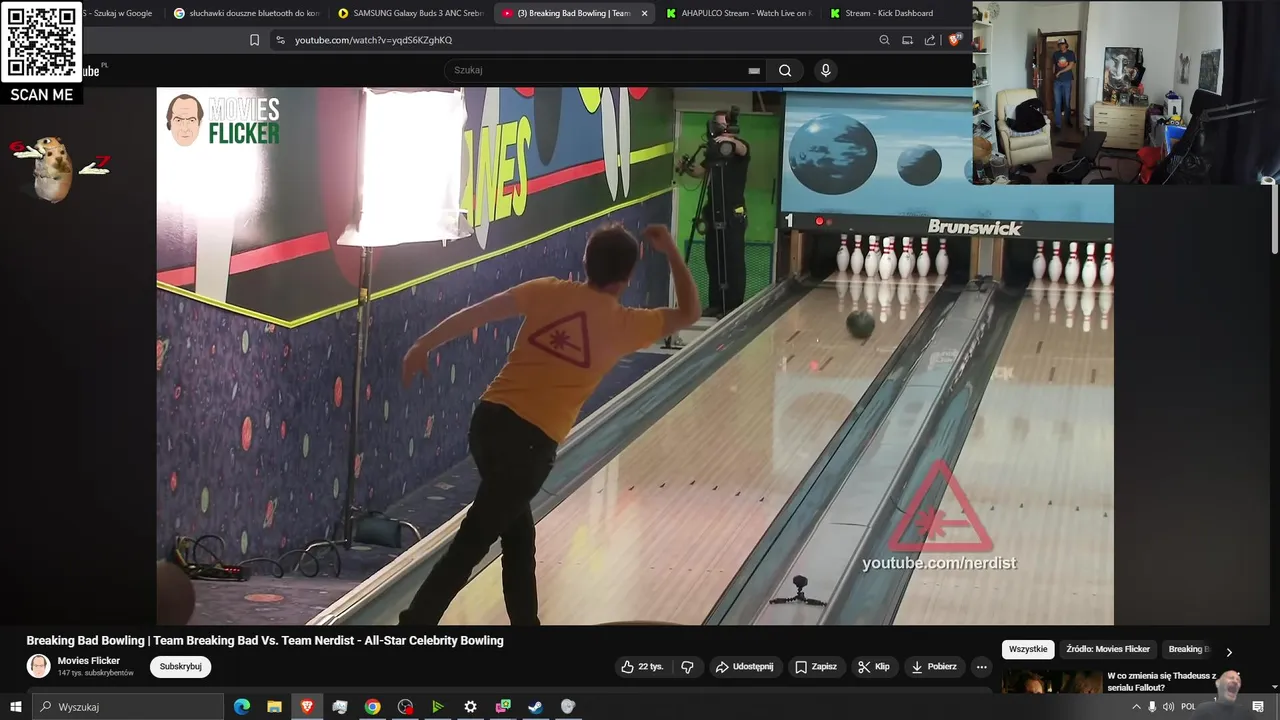Open File Explorer from the taskbar

click(274, 707)
